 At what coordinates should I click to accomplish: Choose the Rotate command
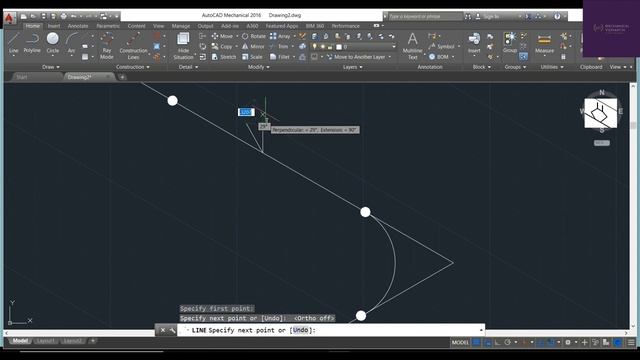253,36
